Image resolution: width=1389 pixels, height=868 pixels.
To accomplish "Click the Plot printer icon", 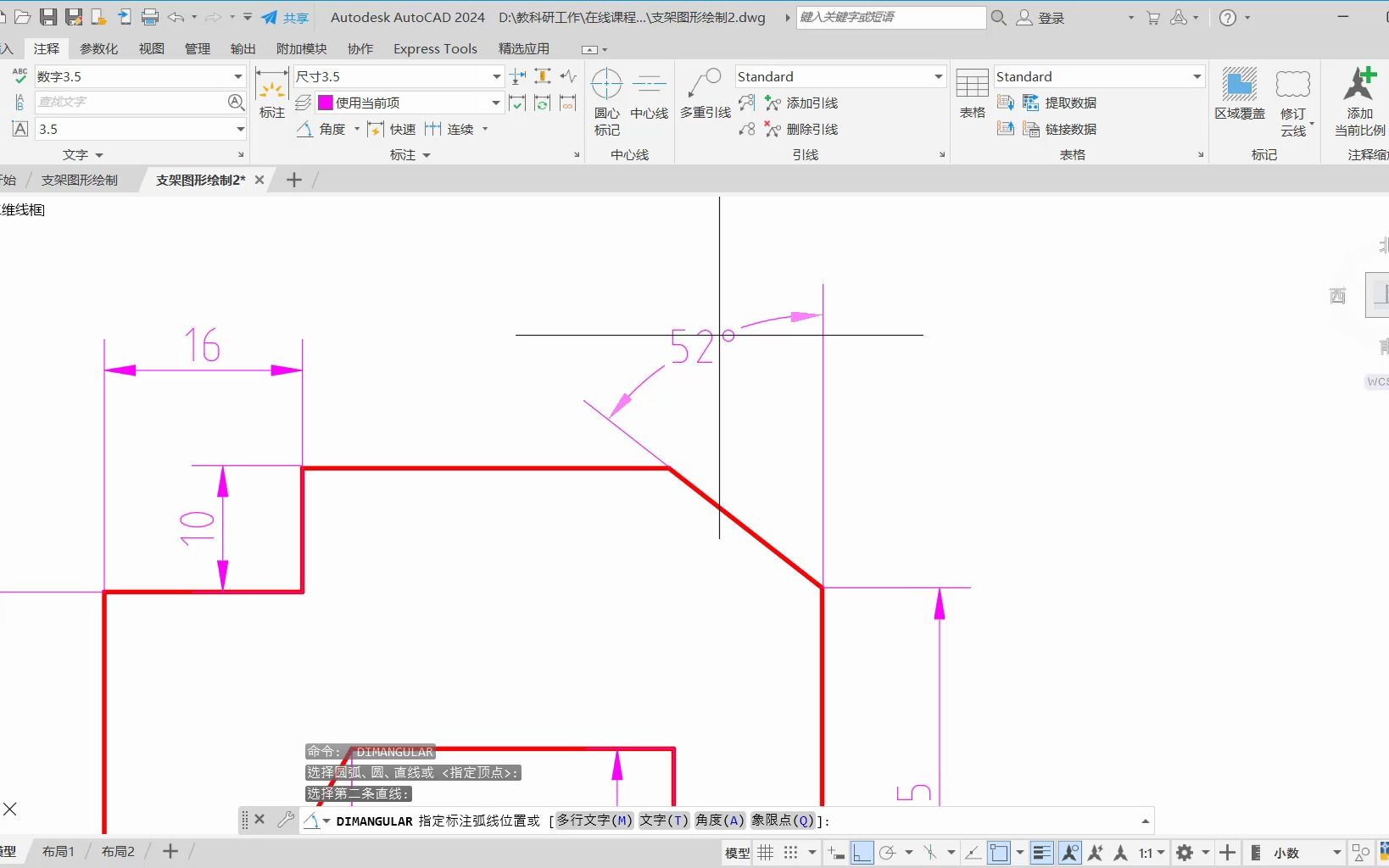I will 150,17.
